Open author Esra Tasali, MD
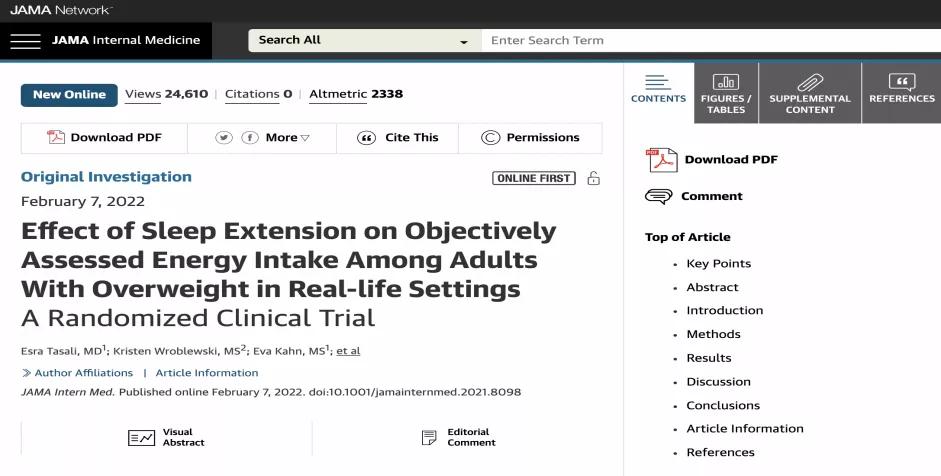941x476 pixels. [x=63, y=351]
